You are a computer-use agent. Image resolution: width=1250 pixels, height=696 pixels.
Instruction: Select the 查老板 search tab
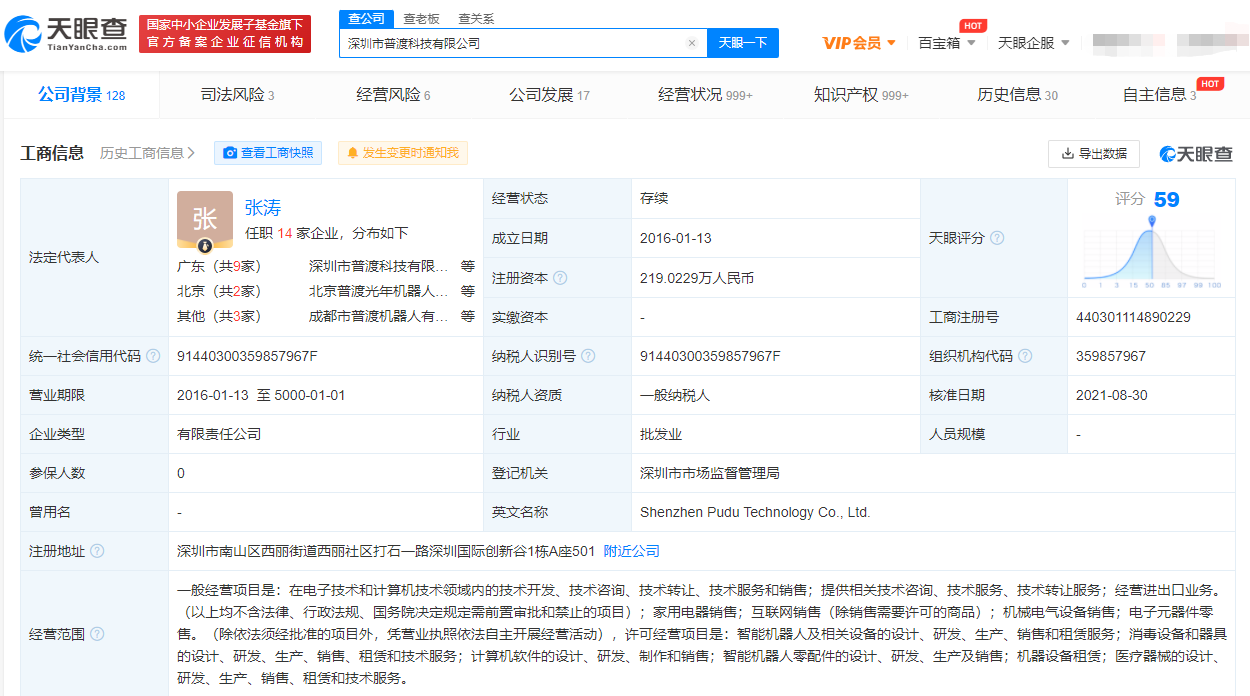tap(421, 19)
